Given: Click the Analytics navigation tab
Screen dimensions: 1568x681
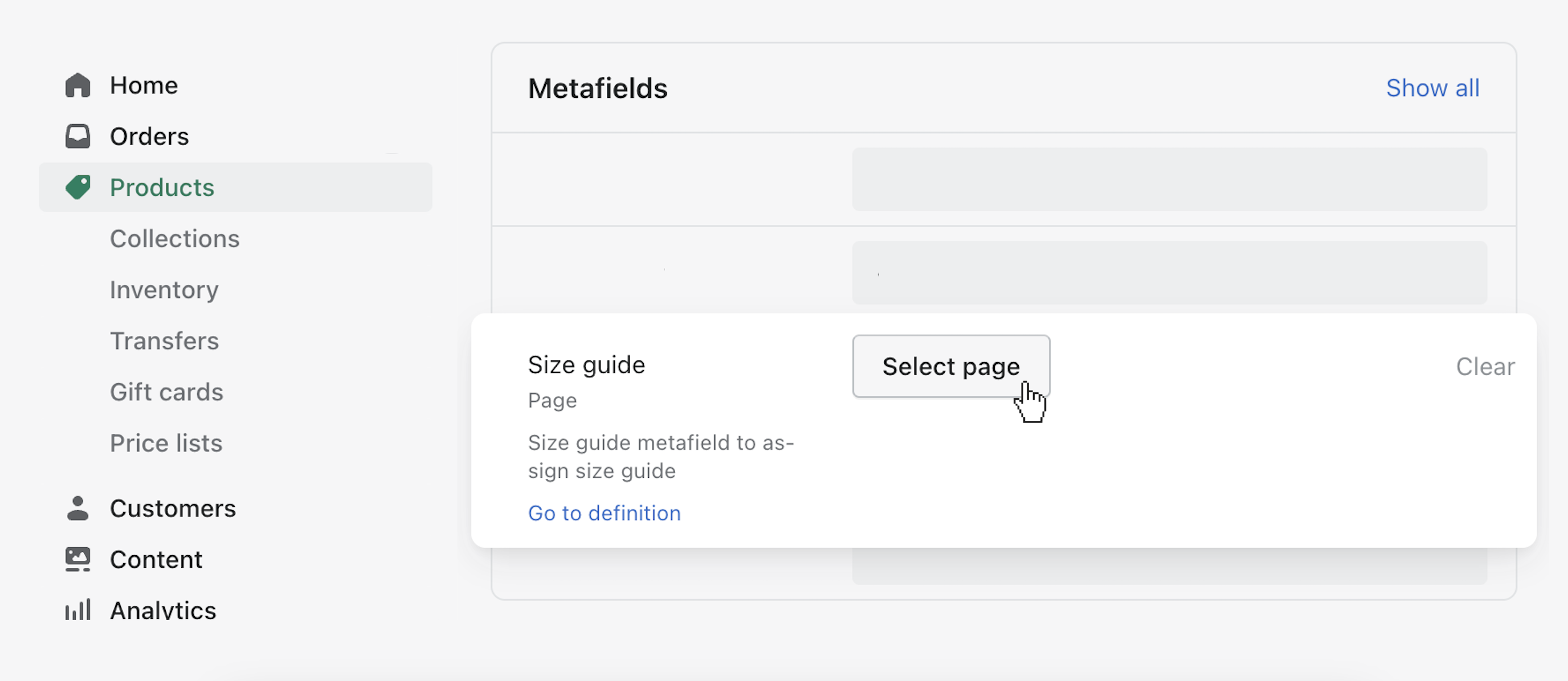Looking at the screenshot, I should pos(162,610).
